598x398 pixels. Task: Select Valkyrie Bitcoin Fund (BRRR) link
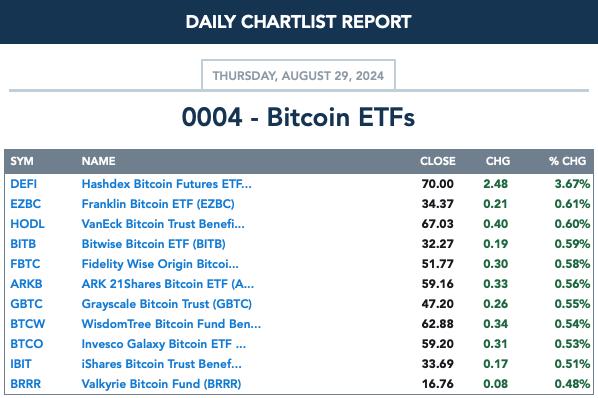click(x=161, y=384)
